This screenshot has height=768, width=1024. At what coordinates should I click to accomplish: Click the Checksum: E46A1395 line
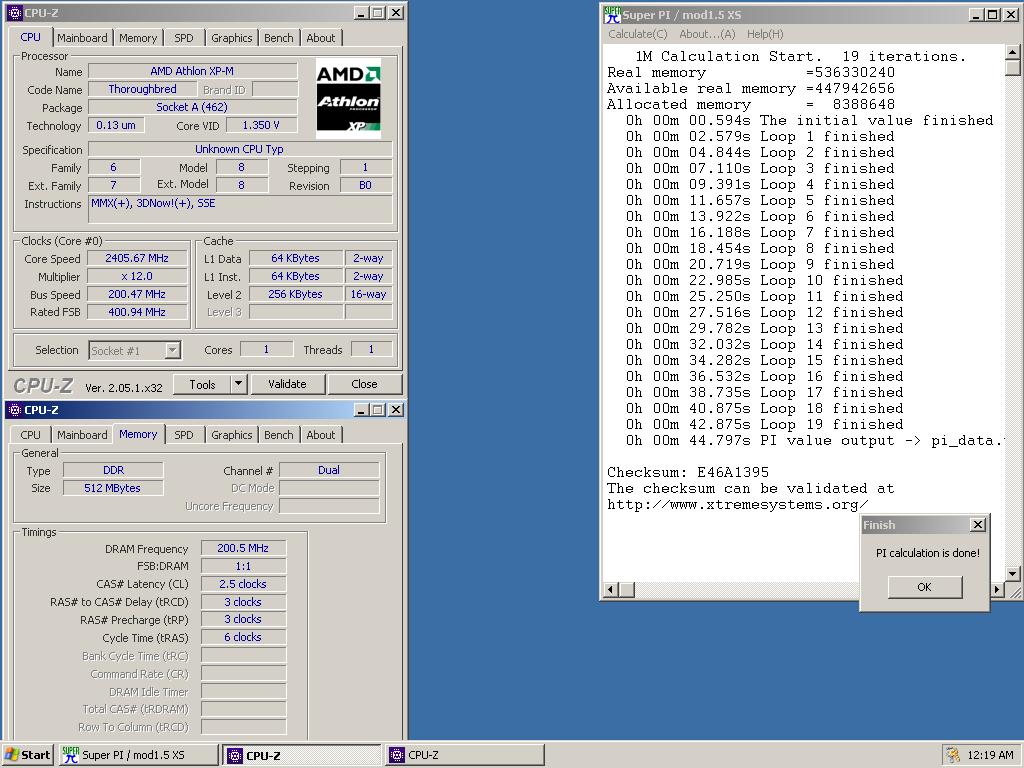coord(688,472)
